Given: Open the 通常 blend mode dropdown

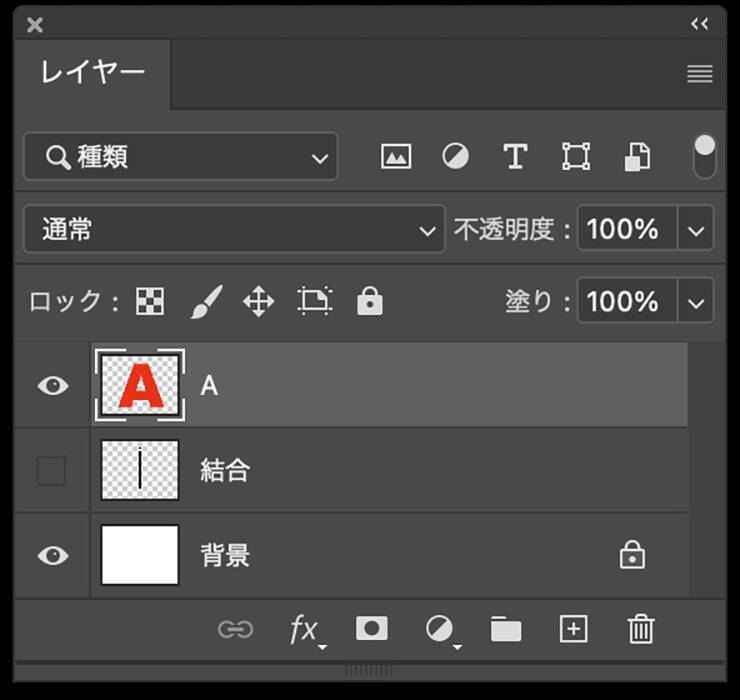Looking at the screenshot, I should 234,230.
